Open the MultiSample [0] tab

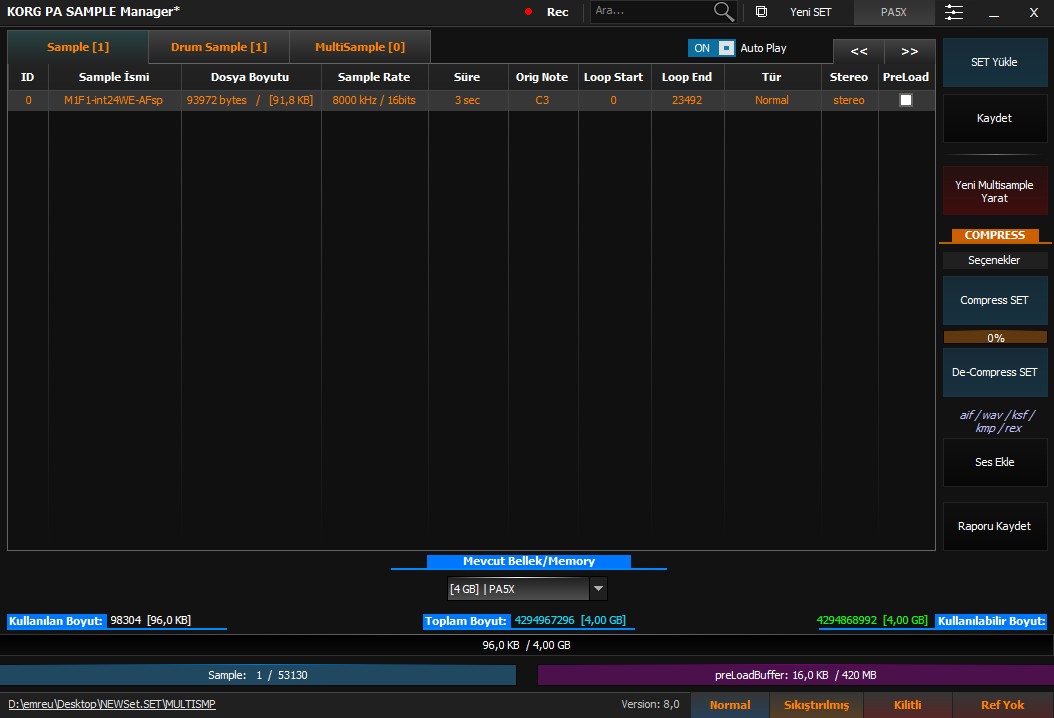pyautogui.click(x=360, y=47)
